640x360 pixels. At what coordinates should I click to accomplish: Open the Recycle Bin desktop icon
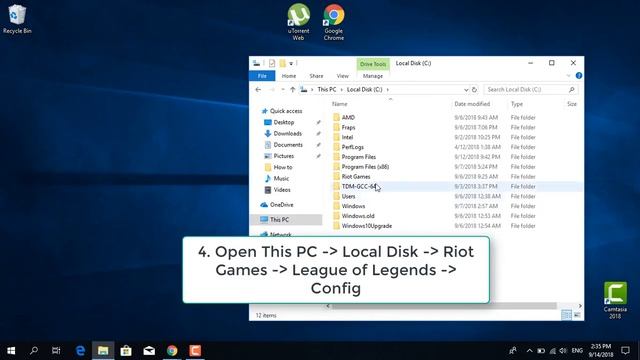[x=17, y=19]
